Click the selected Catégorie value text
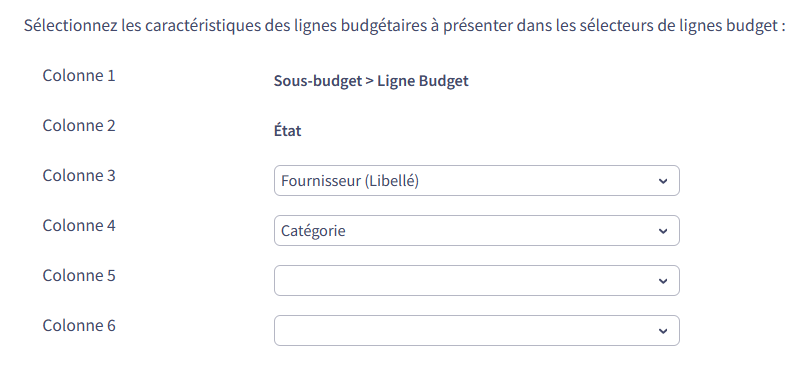This screenshot has height=369, width=812. [x=313, y=231]
